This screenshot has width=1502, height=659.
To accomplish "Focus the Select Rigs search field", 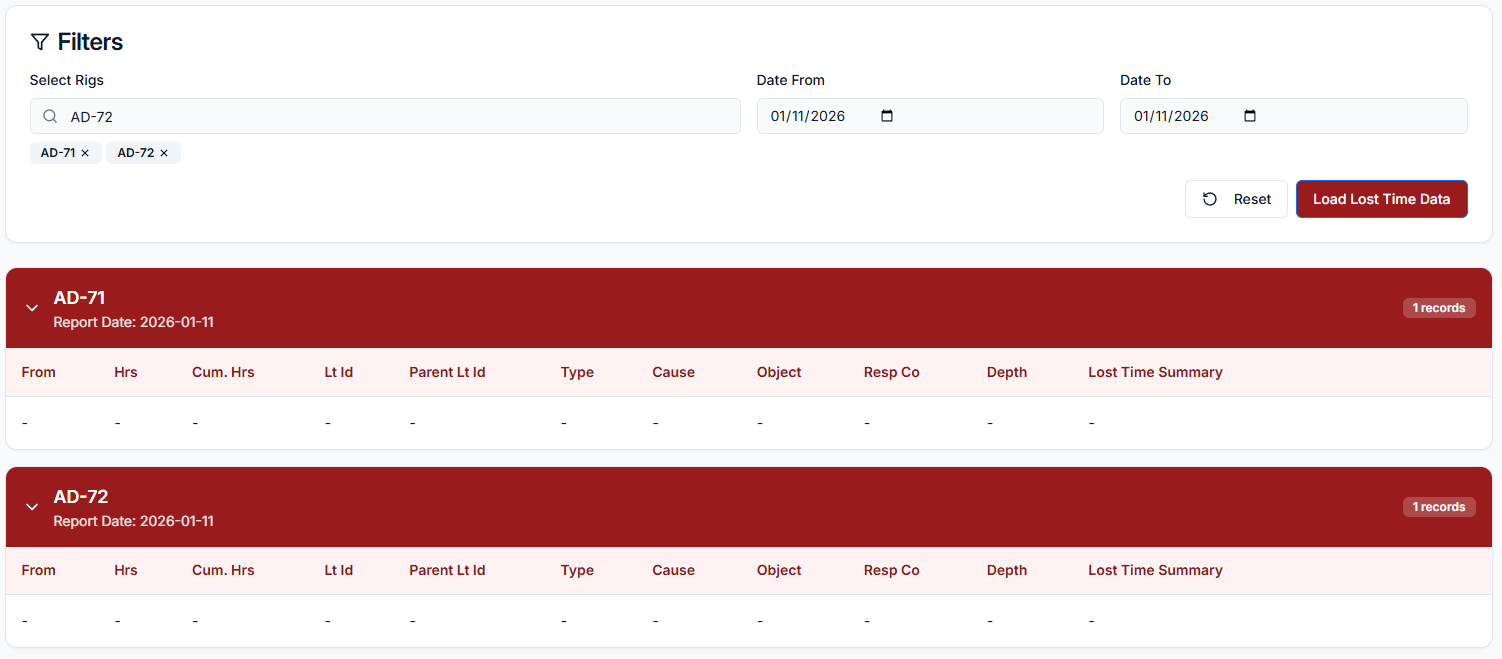I will pos(400,117).
